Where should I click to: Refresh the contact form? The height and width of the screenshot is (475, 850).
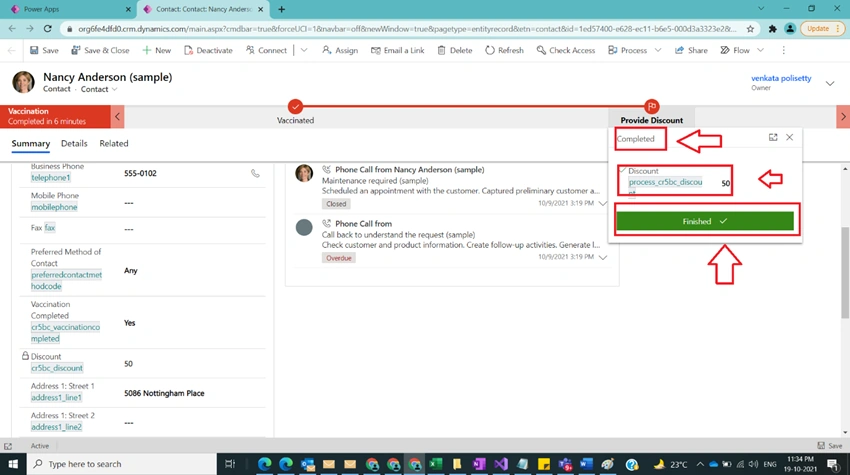(x=504, y=50)
